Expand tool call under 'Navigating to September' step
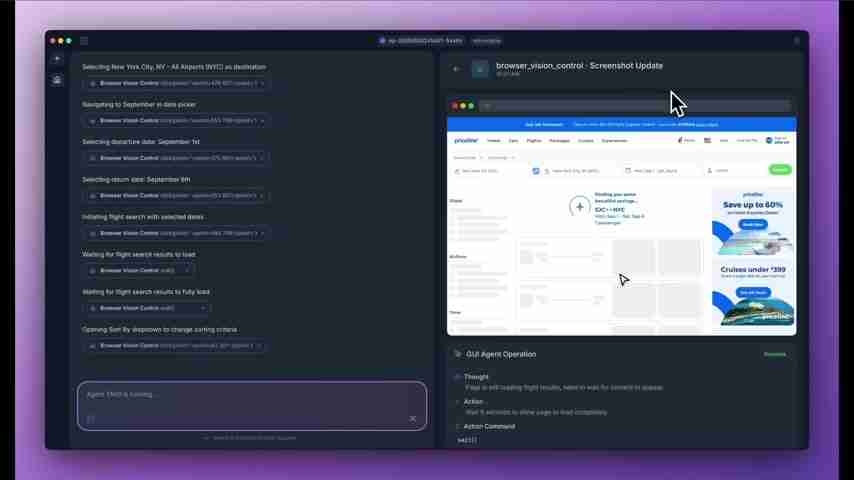The width and height of the screenshot is (854, 480). (176, 121)
